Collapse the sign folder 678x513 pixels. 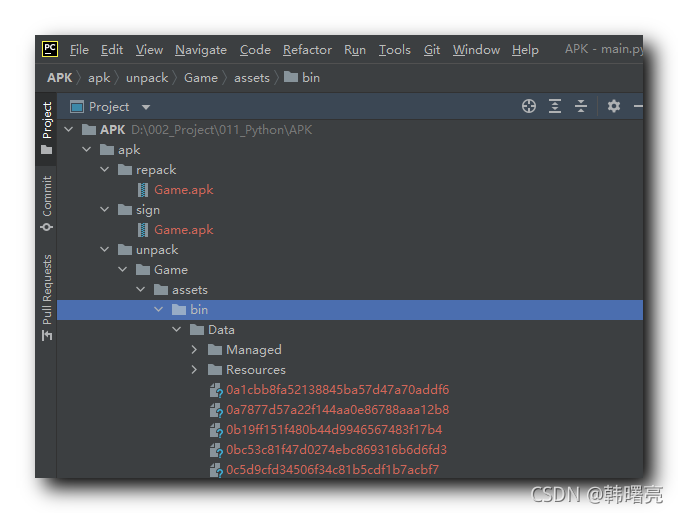tap(105, 210)
